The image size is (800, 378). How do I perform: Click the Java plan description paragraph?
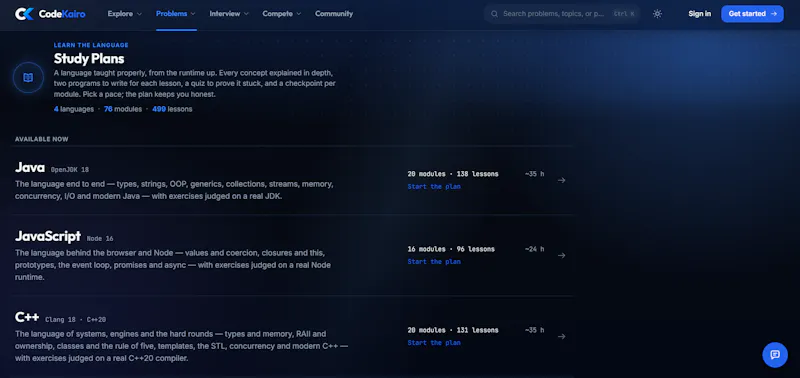coord(174,190)
